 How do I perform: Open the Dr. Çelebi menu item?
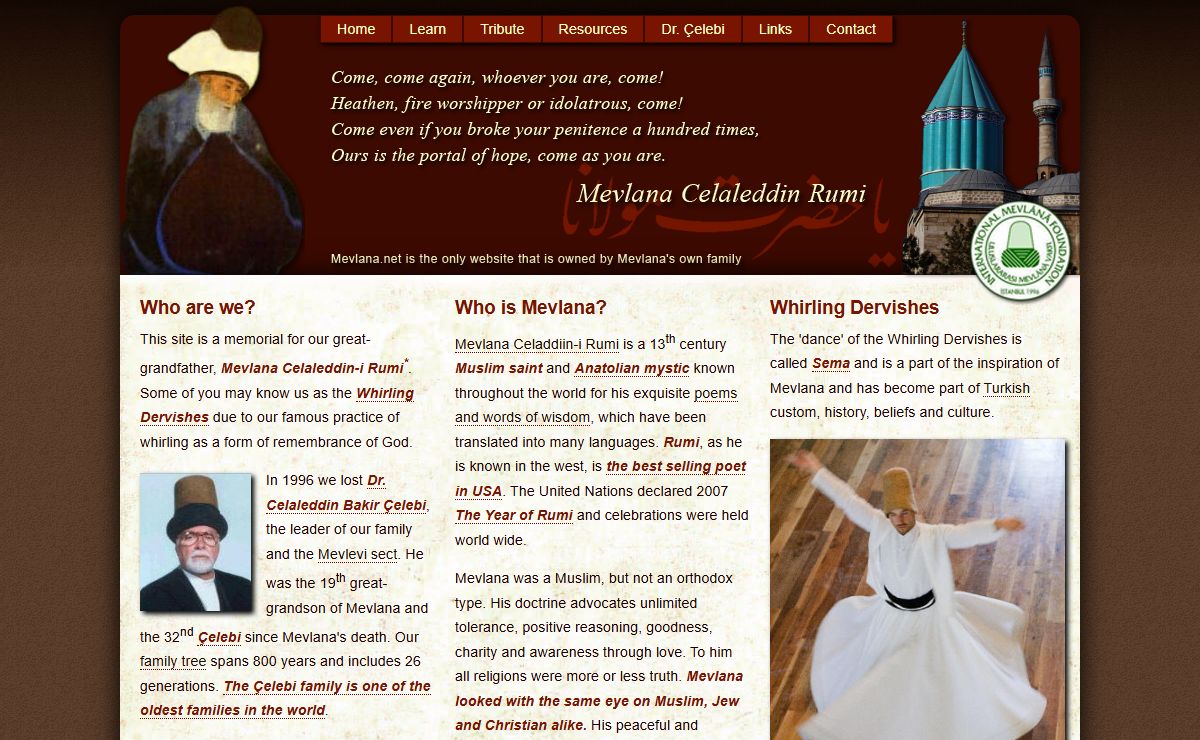(x=693, y=29)
